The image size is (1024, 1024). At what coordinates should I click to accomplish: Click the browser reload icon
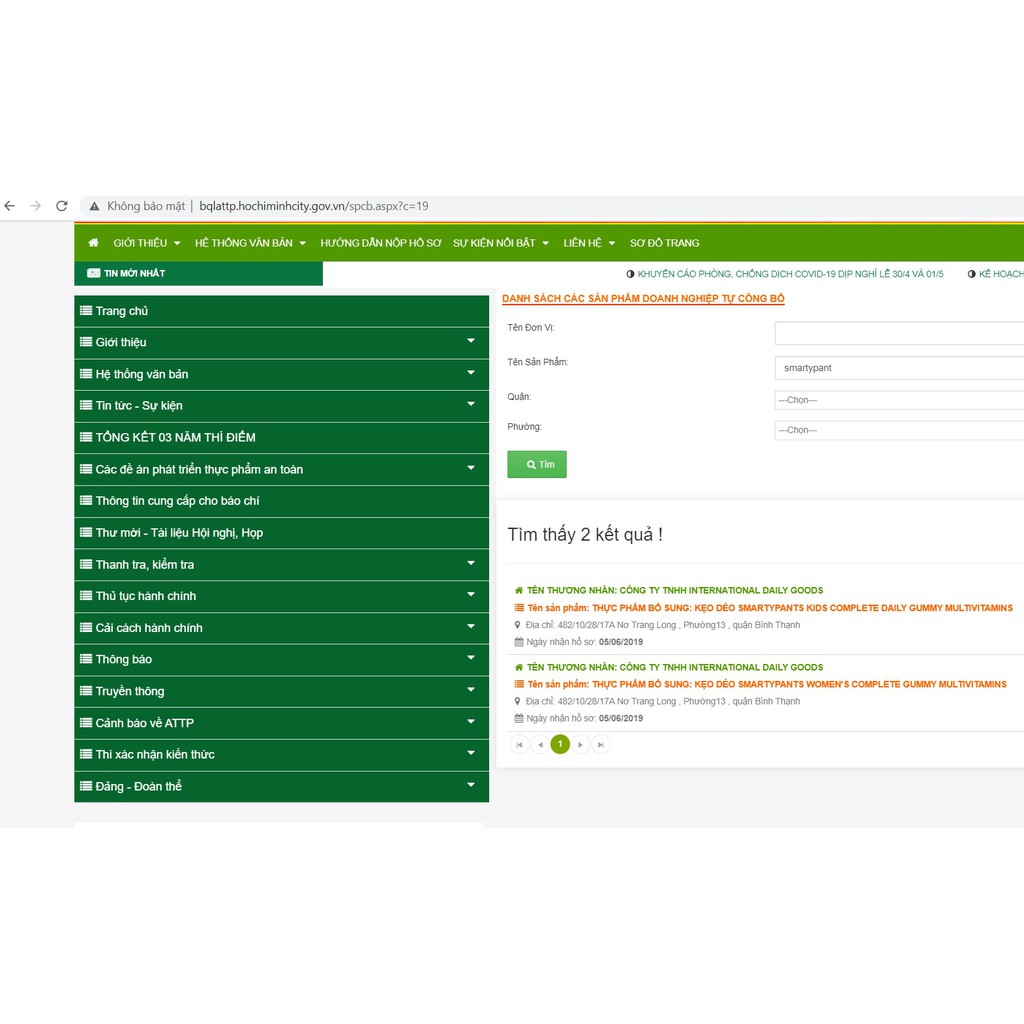62,206
